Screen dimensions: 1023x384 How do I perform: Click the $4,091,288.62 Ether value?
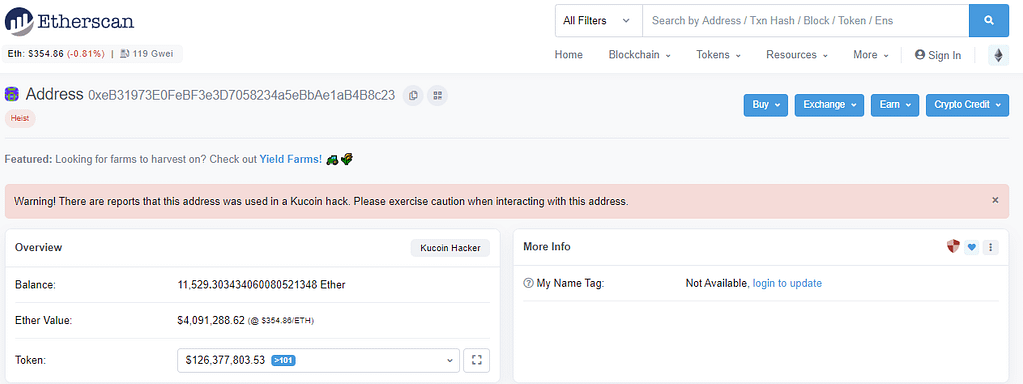tap(211, 320)
